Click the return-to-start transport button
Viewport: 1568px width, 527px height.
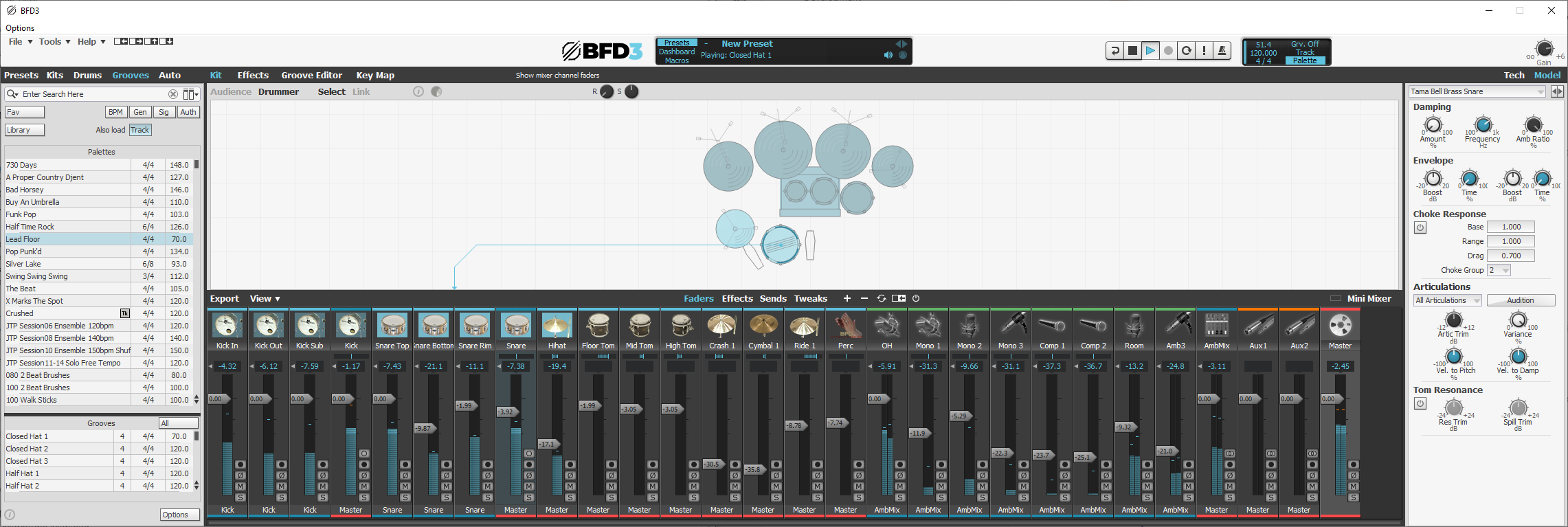[x=1115, y=51]
